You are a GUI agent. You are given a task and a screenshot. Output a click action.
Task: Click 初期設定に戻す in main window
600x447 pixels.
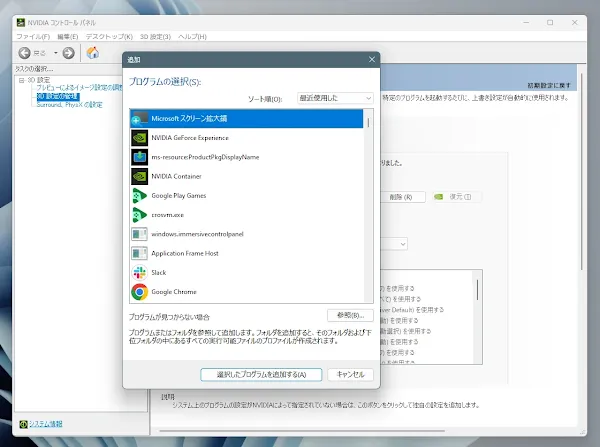[x=549, y=85]
